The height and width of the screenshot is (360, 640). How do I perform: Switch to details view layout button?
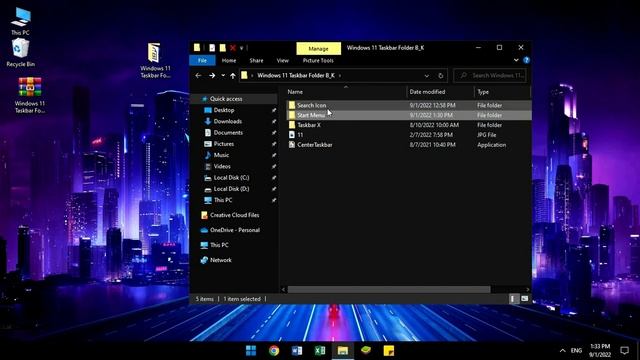(513, 299)
